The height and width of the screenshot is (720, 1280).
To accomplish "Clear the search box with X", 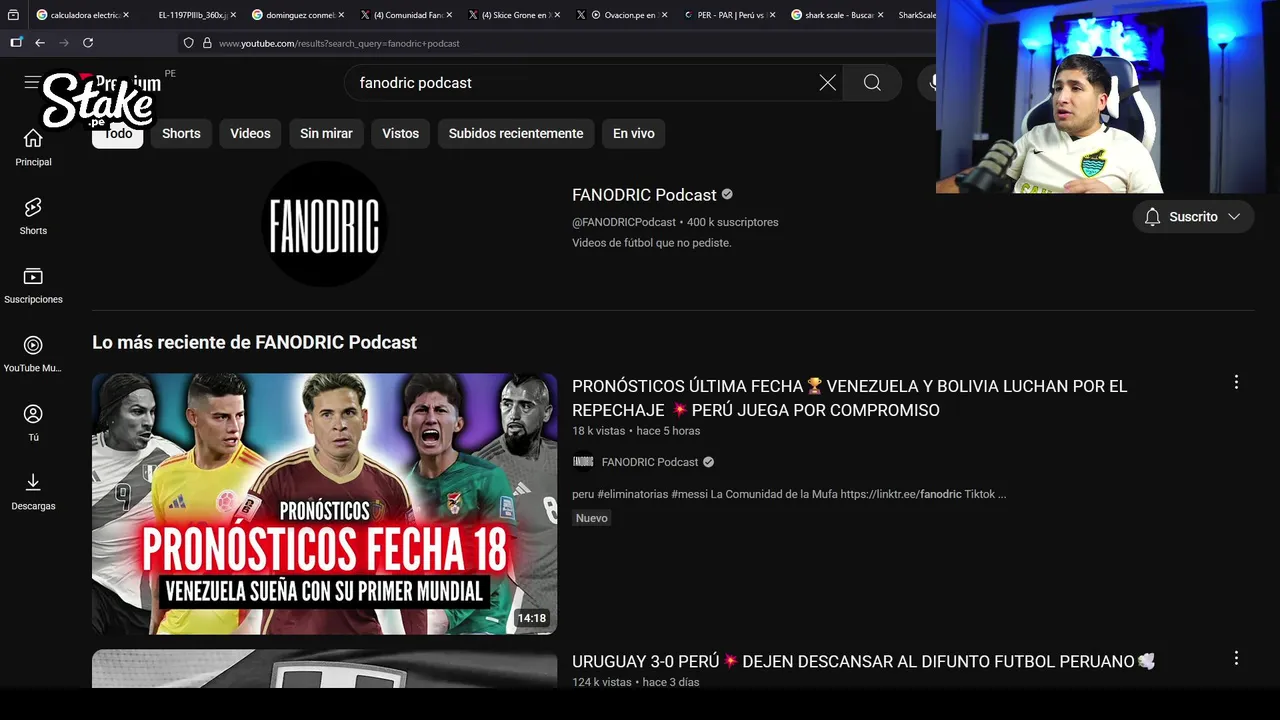I will (x=827, y=83).
